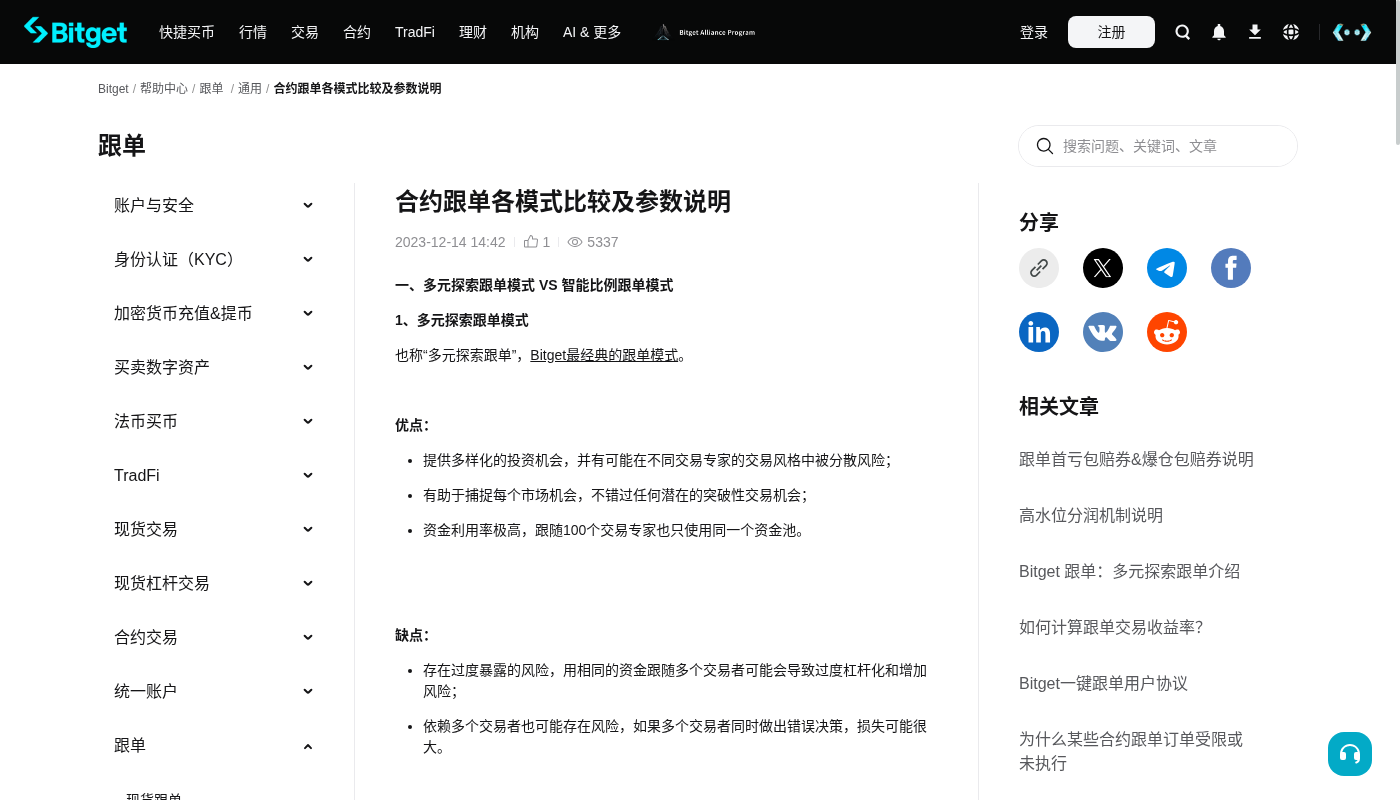Click the Bitget logo
The width and height of the screenshot is (1400, 800).
pyautogui.click(x=76, y=32)
